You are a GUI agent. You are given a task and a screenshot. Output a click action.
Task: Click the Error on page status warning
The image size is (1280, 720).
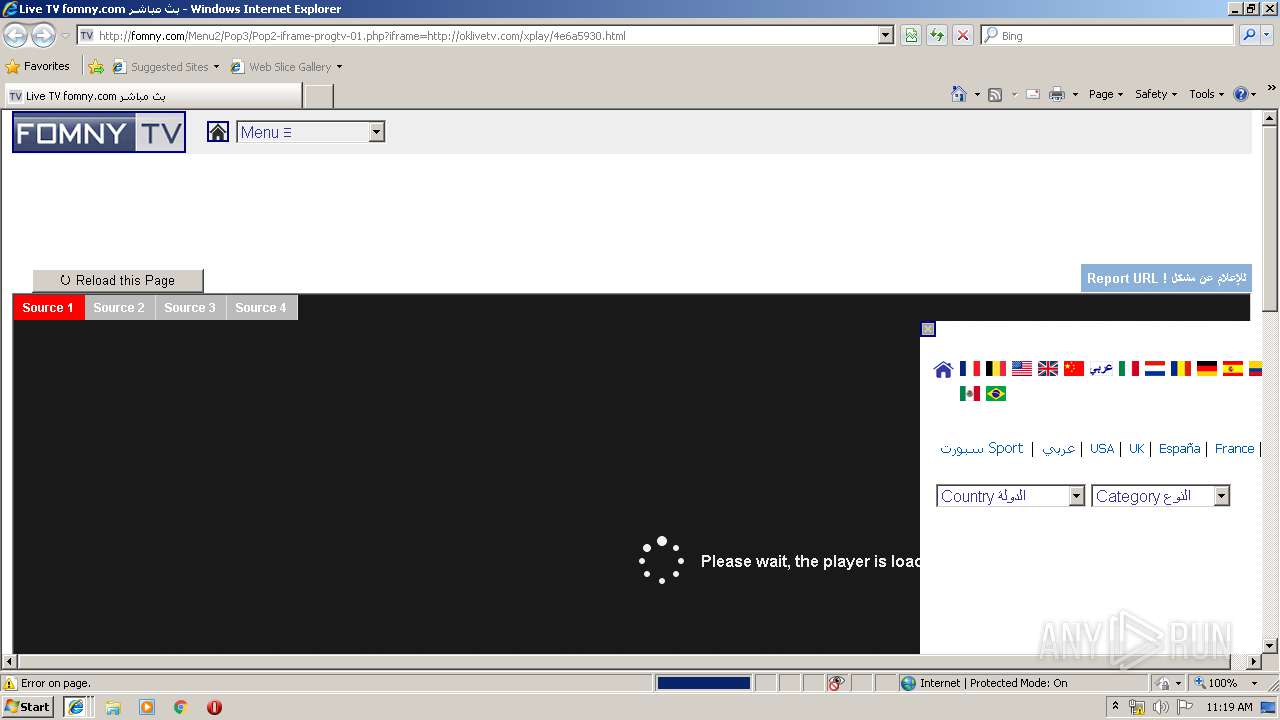(x=47, y=683)
